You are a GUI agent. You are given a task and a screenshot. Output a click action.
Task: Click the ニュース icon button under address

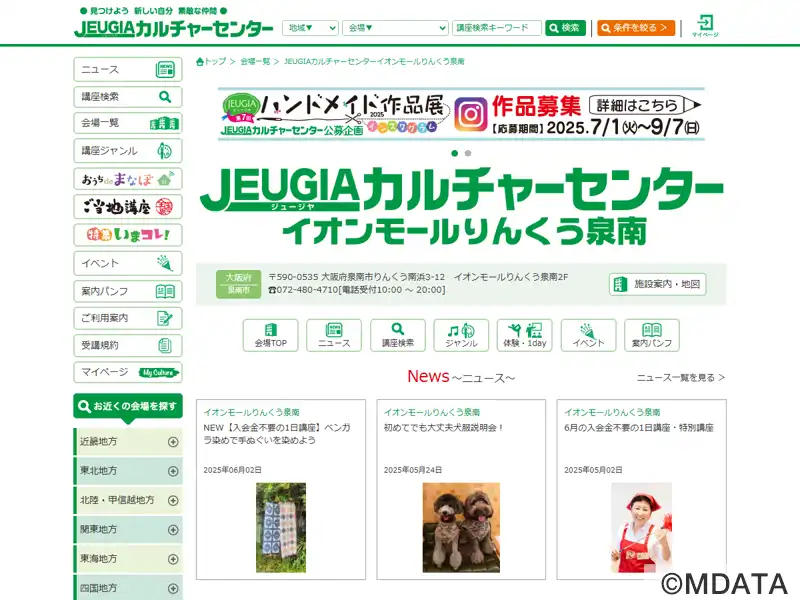coord(334,335)
